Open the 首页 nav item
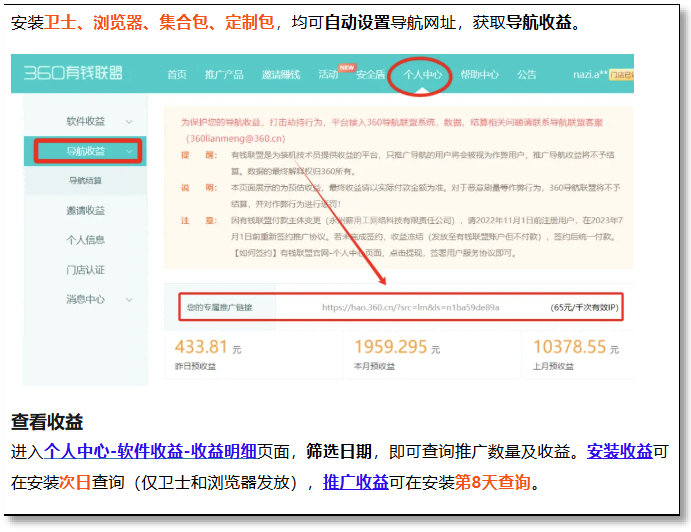The width and height of the screenshot is (691, 532). [x=177, y=74]
